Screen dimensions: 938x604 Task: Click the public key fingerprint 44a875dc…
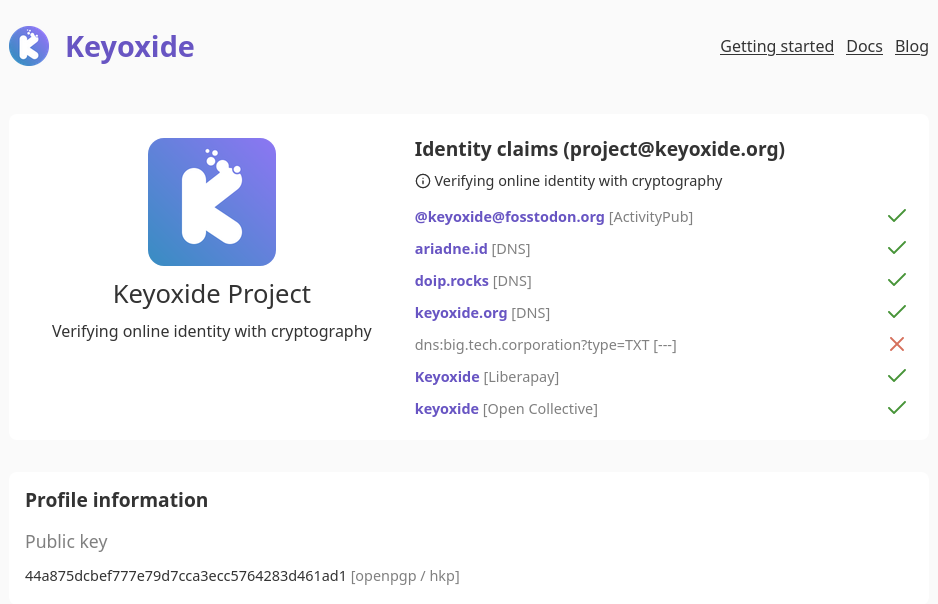(x=186, y=576)
